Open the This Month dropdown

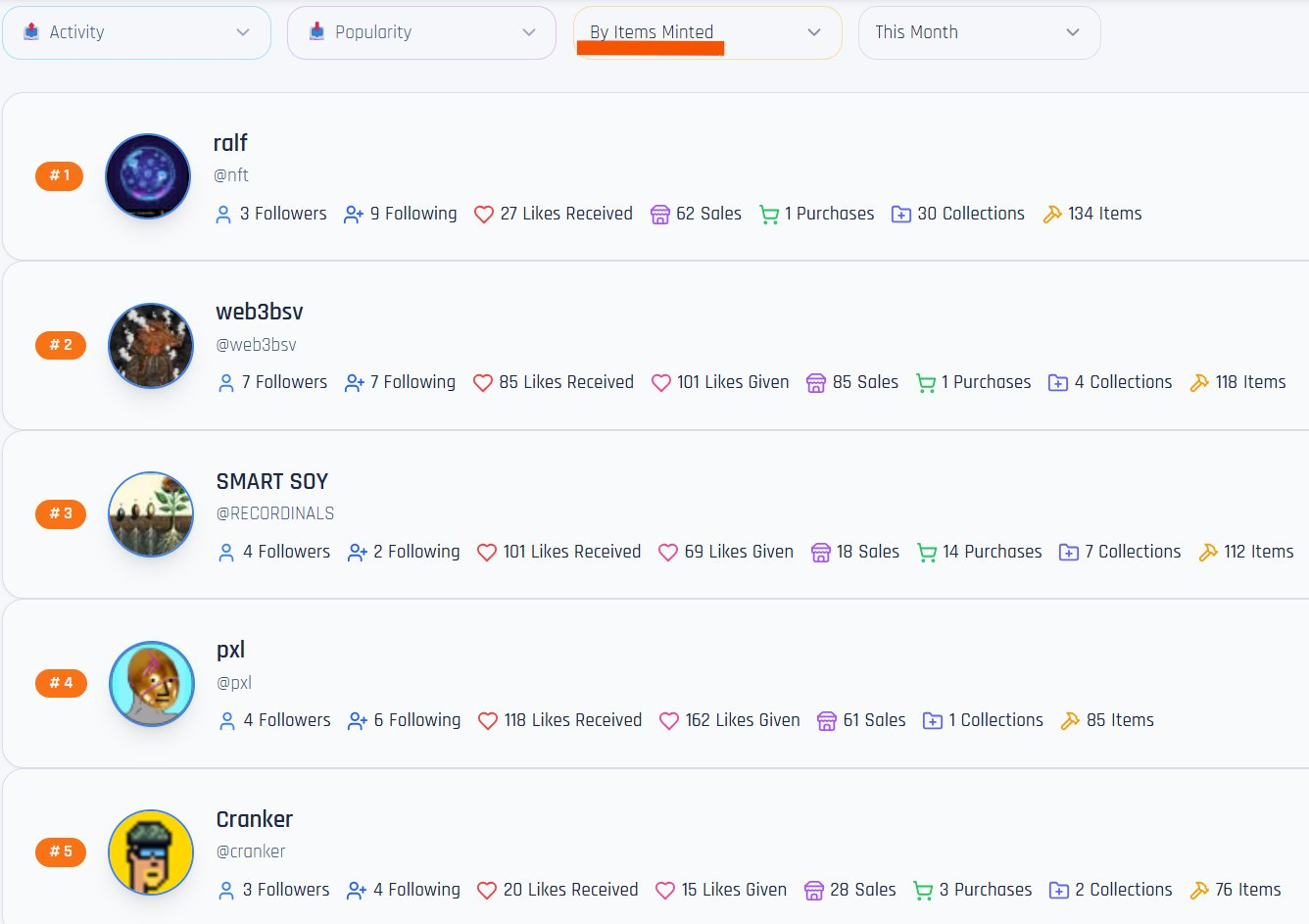tap(979, 32)
